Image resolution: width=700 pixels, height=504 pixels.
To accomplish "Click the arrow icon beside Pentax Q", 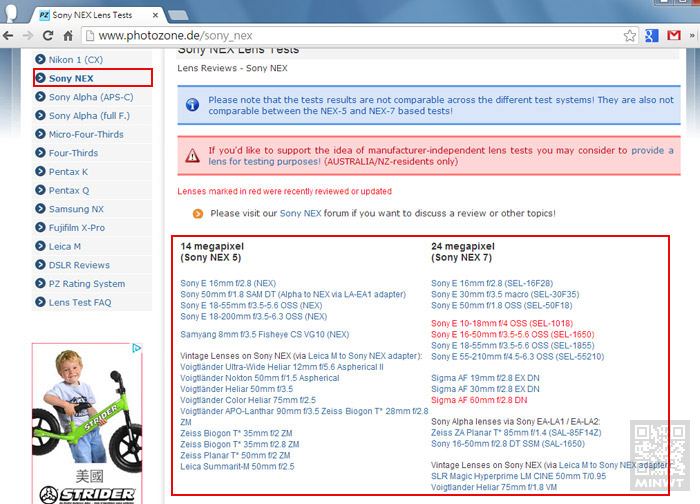I will click(x=40, y=190).
